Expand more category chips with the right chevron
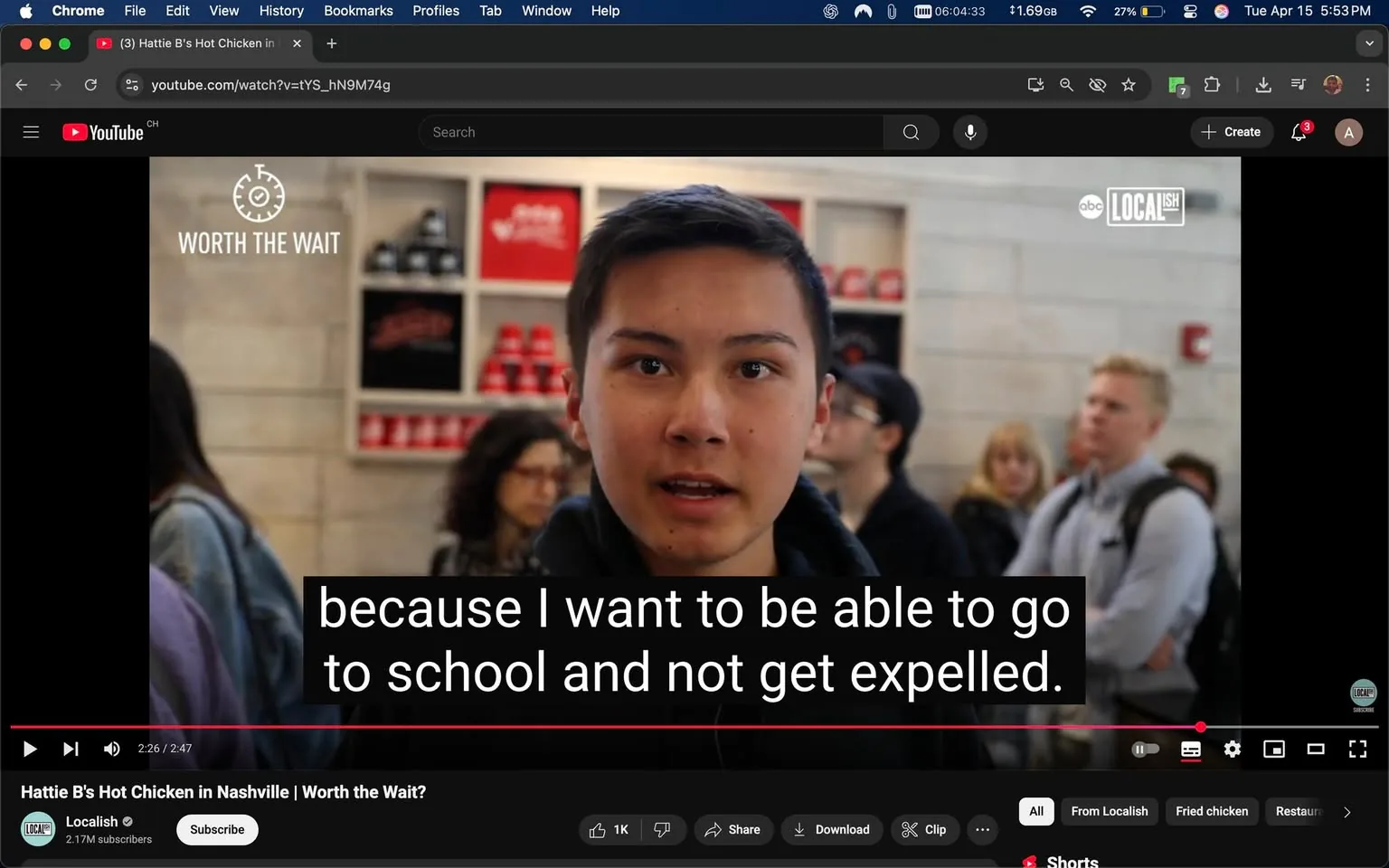This screenshot has height=868, width=1389. coord(1347,812)
